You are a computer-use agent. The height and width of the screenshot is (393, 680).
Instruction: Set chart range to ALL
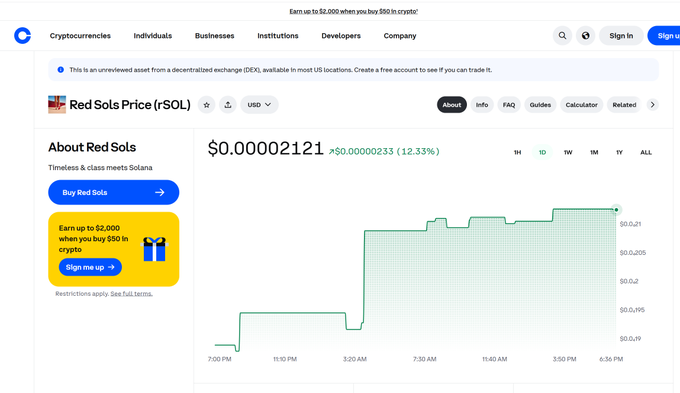pyautogui.click(x=646, y=152)
